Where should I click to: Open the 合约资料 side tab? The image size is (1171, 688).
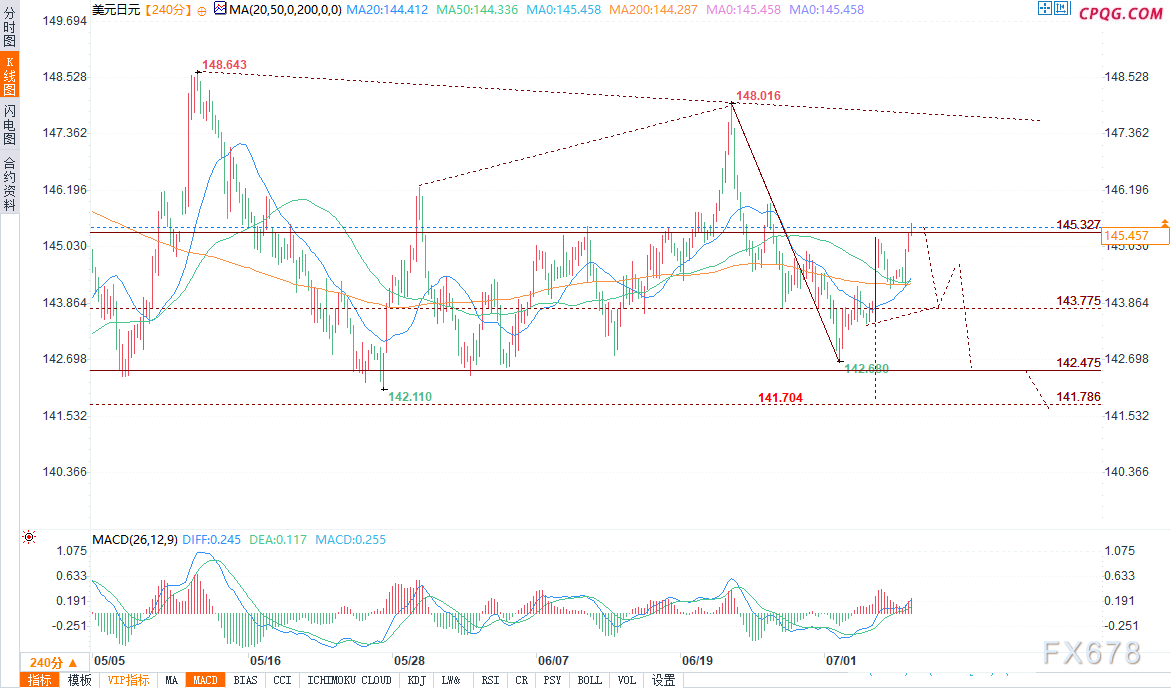[9, 183]
